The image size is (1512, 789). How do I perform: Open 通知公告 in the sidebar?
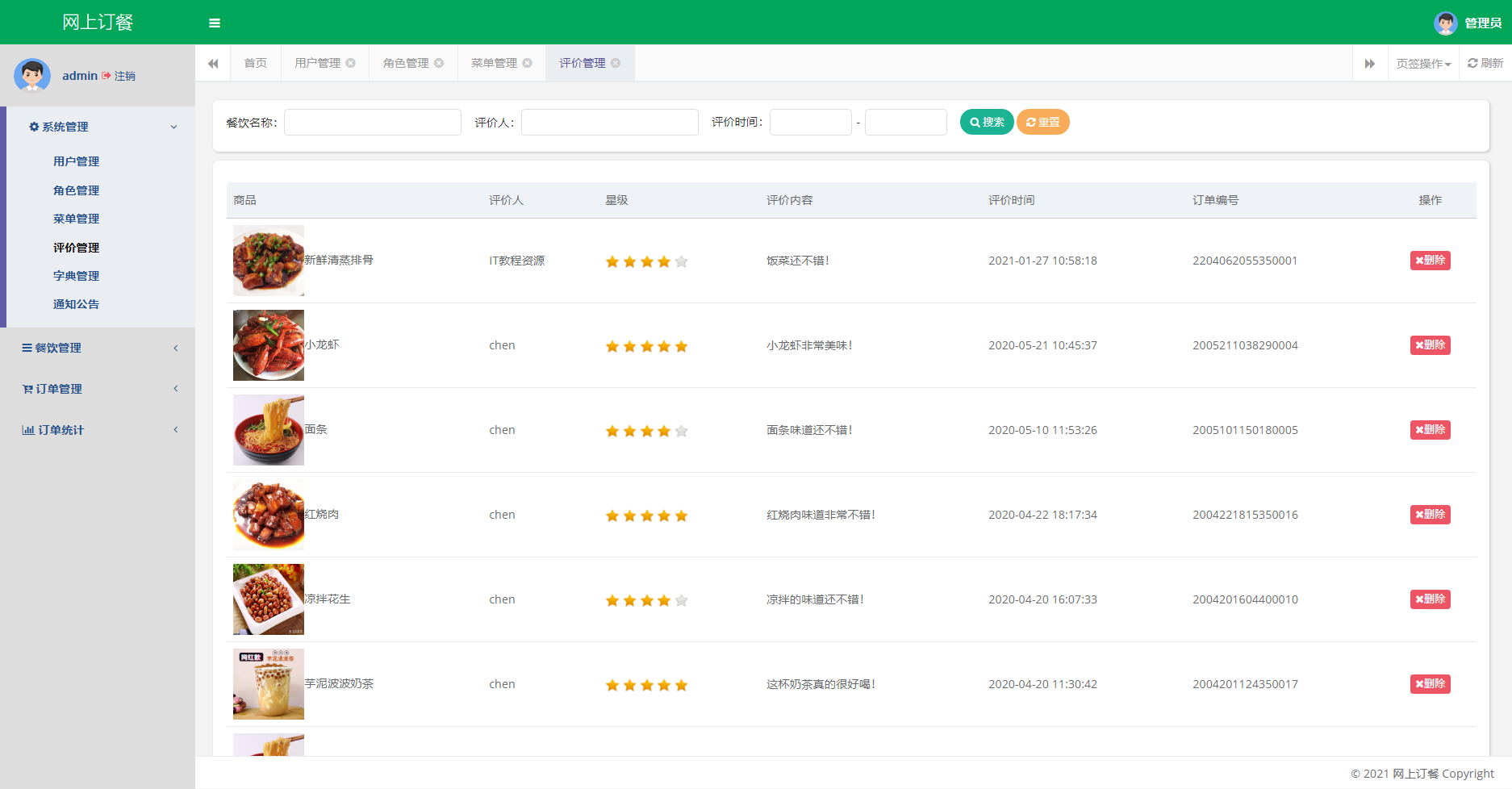click(x=76, y=304)
